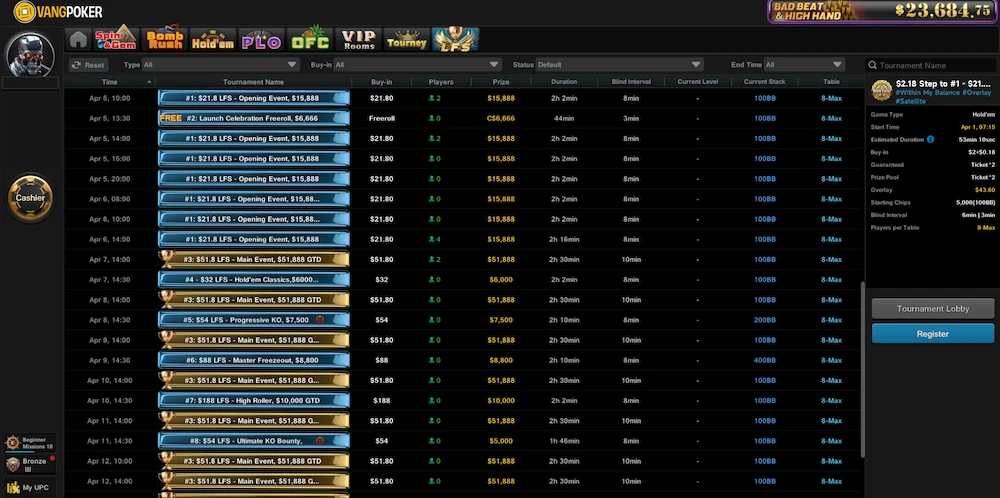Select #6 $88 LFS Master Freezeout tournament
This screenshot has height=498, width=1000.
[x=254, y=360]
